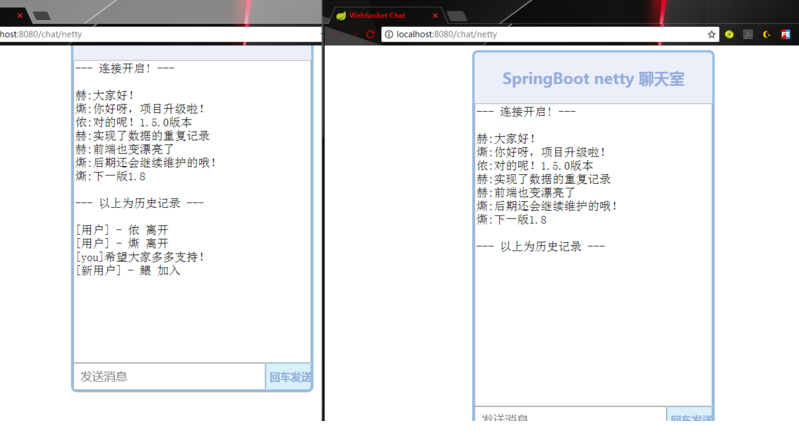Click '凘:下一版1.8' in right chat
Image resolution: width=799 pixels, height=443 pixels.
pos(512,220)
